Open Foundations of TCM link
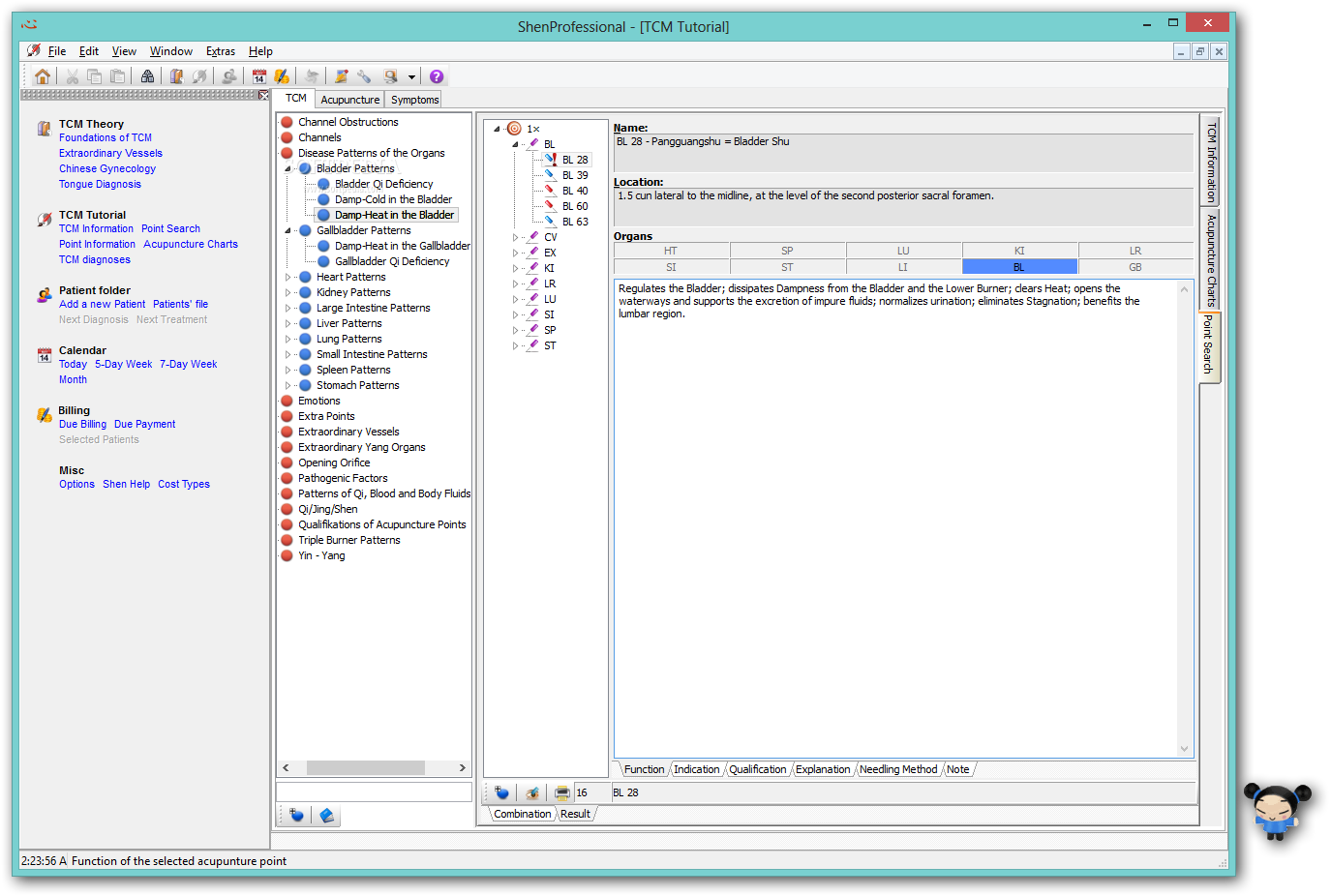The width and height of the screenshot is (1331, 896). 106,137
